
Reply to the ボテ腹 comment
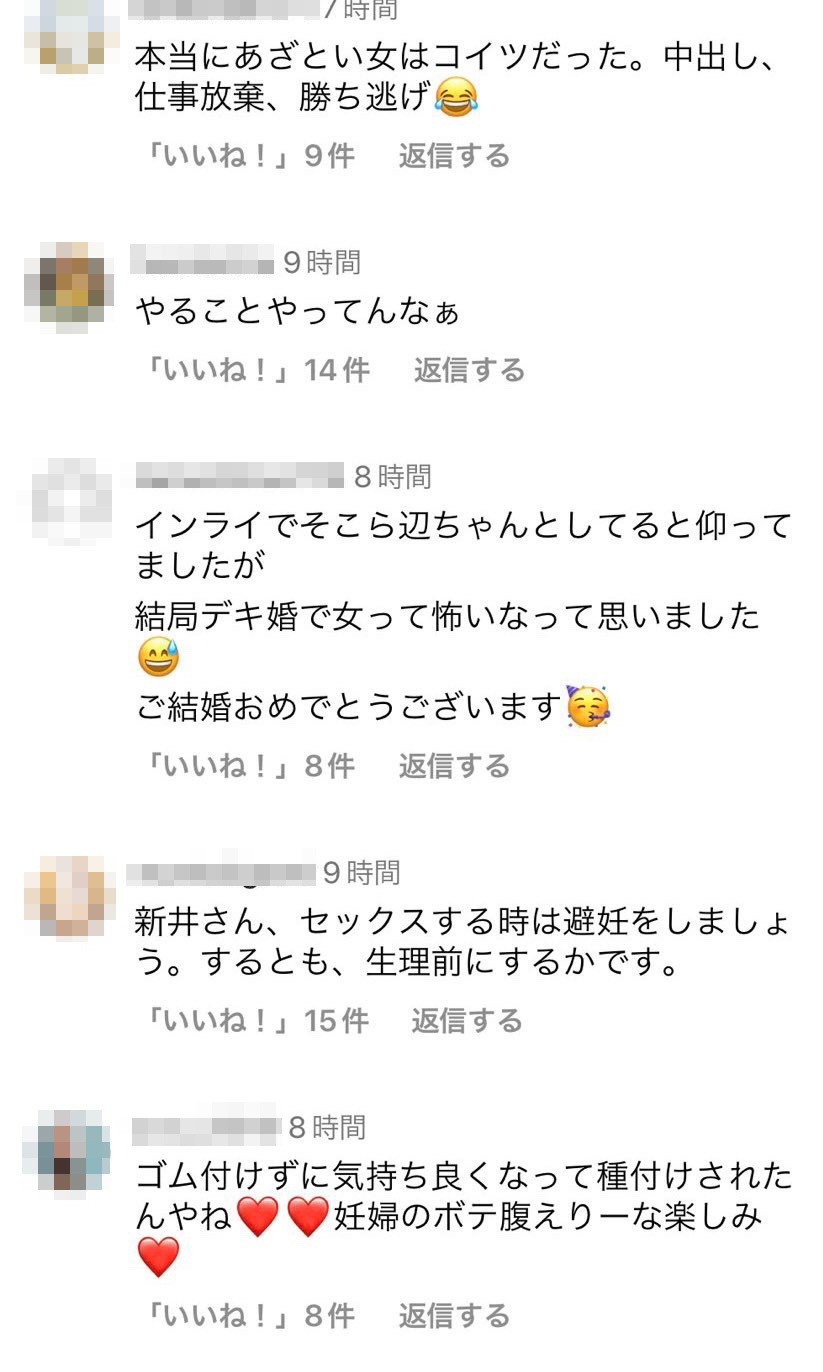pos(454,1315)
